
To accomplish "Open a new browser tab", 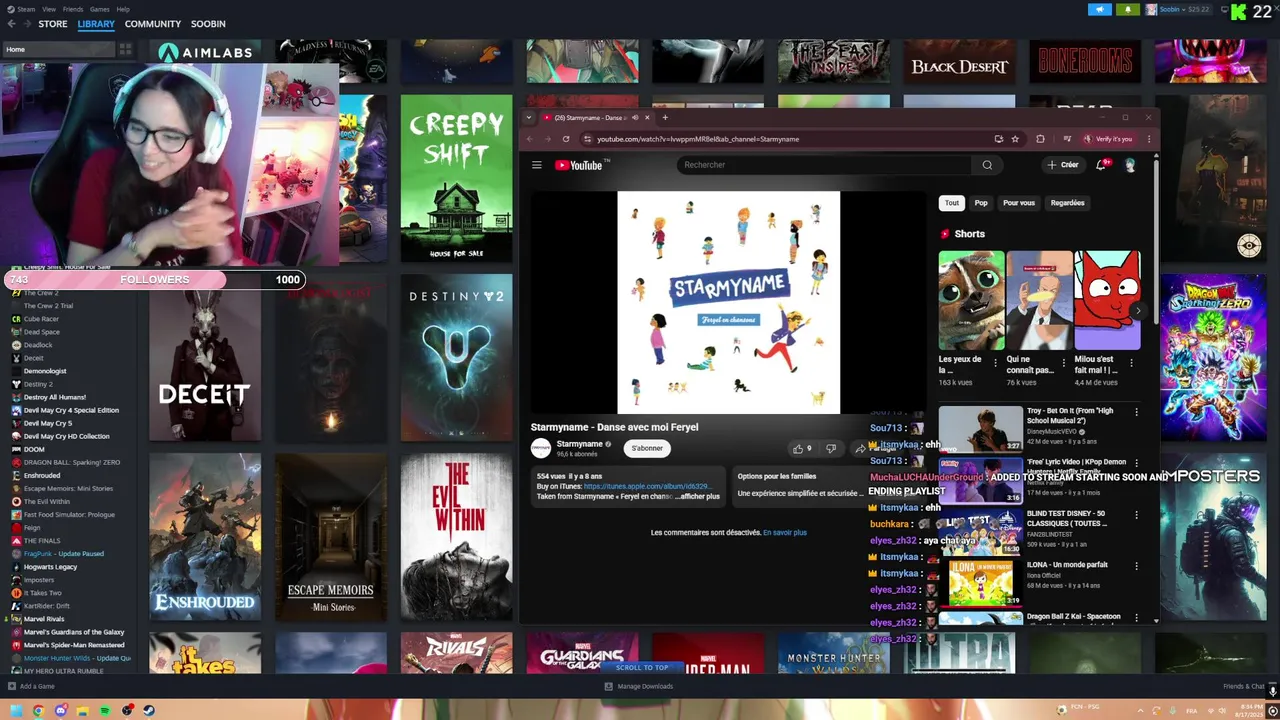I will (x=665, y=117).
